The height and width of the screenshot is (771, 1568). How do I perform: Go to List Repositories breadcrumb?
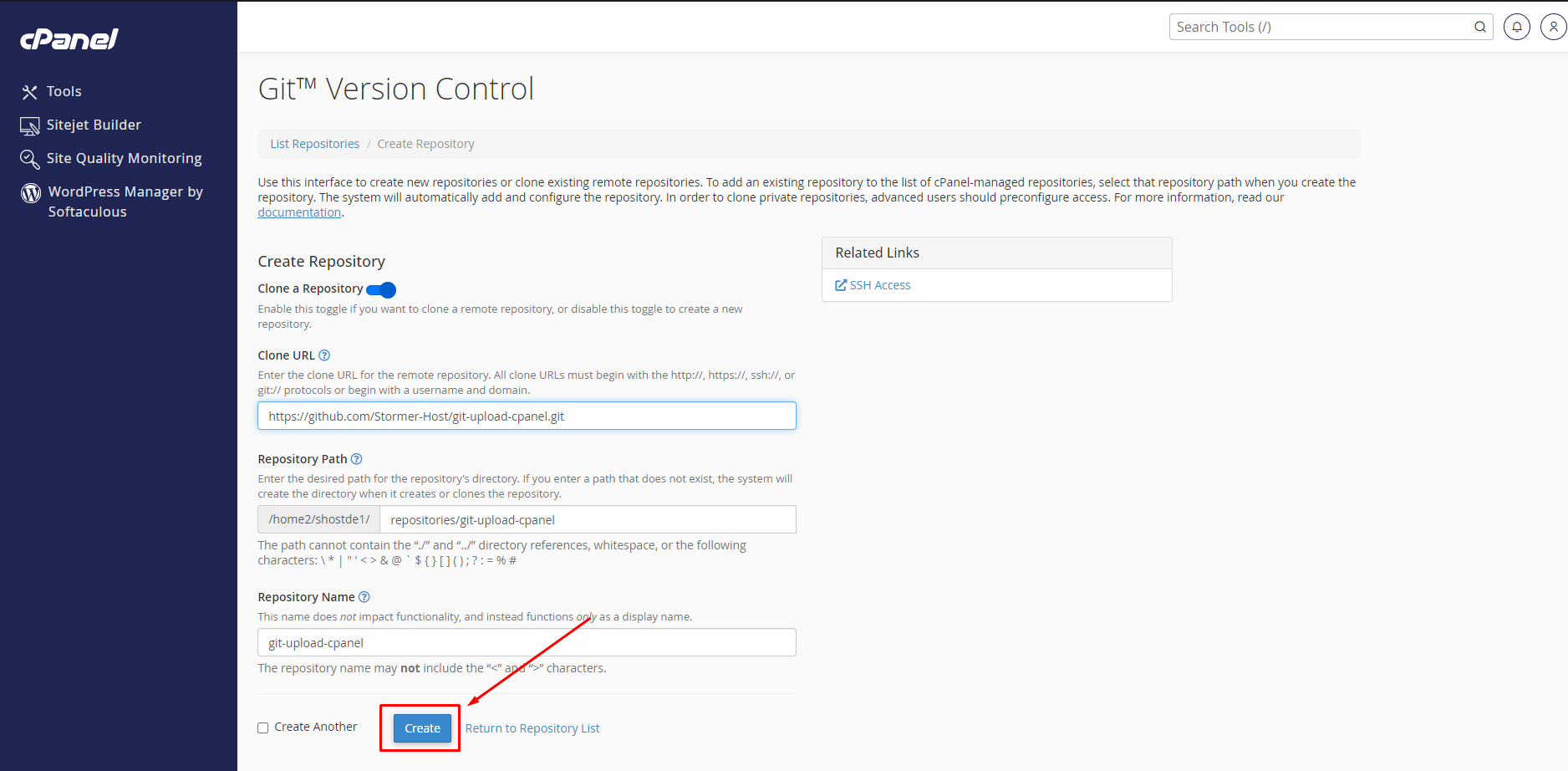pyautogui.click(x=315, y=144)
